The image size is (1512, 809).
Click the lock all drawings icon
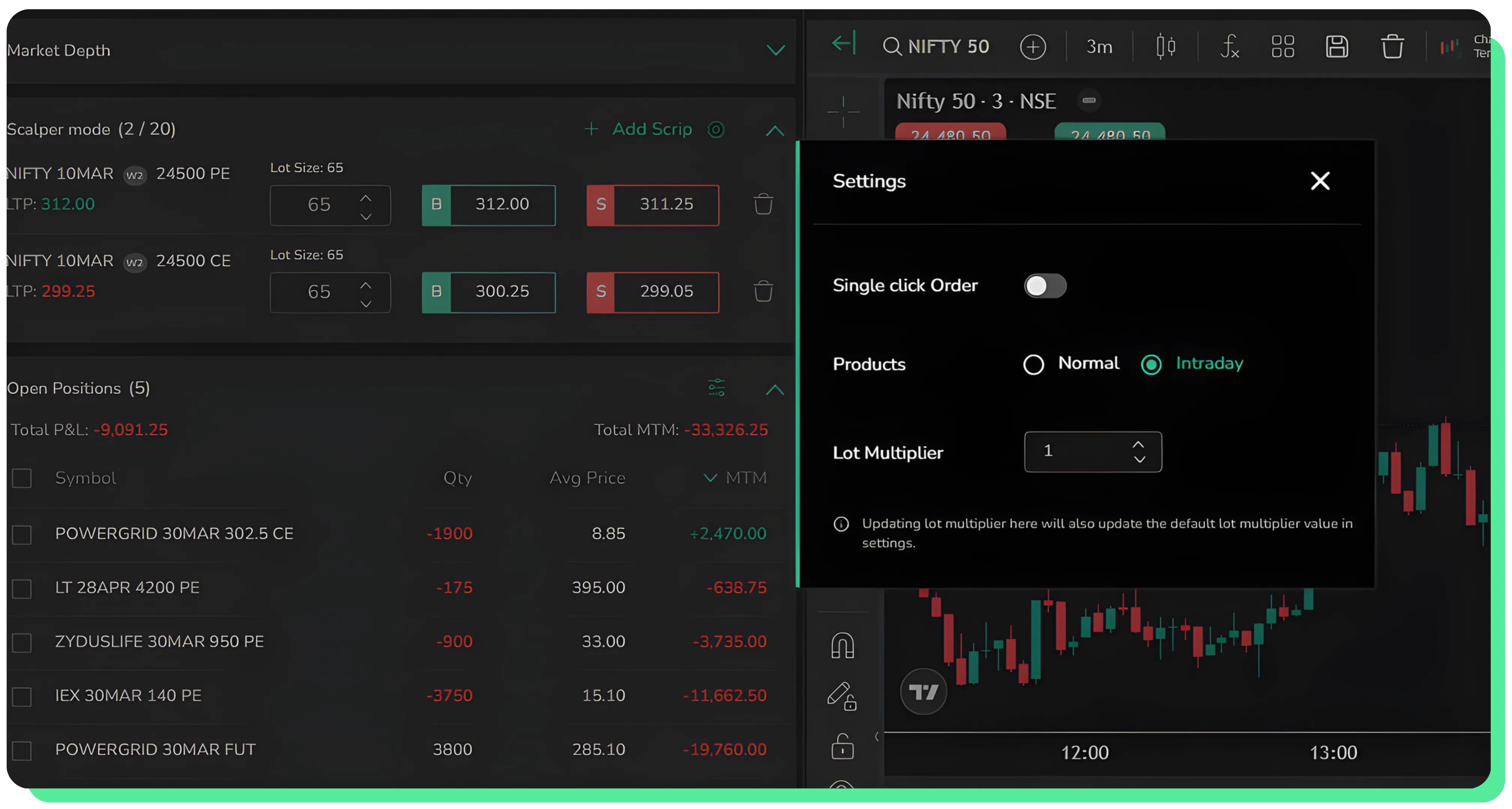click(x=842, y=746)
